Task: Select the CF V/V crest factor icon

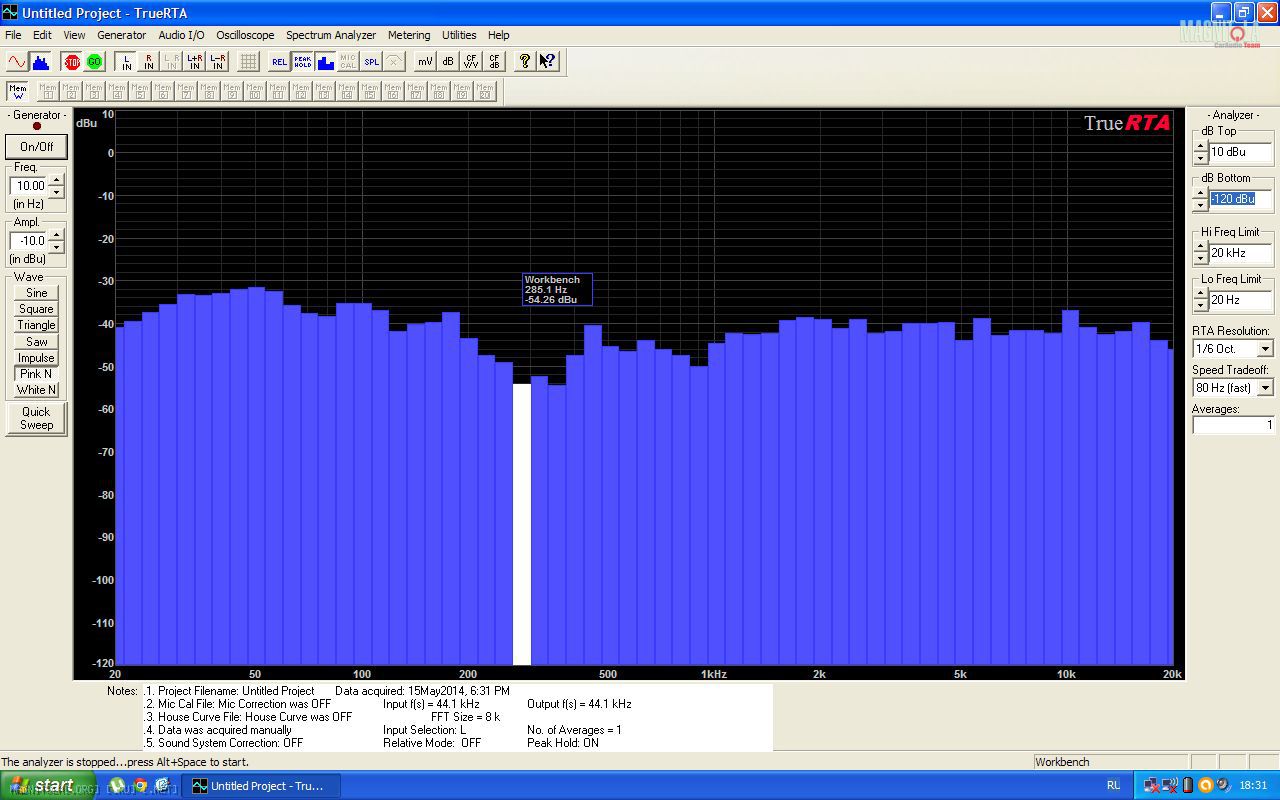Action: pyautogui.click(x=471, y=62)
